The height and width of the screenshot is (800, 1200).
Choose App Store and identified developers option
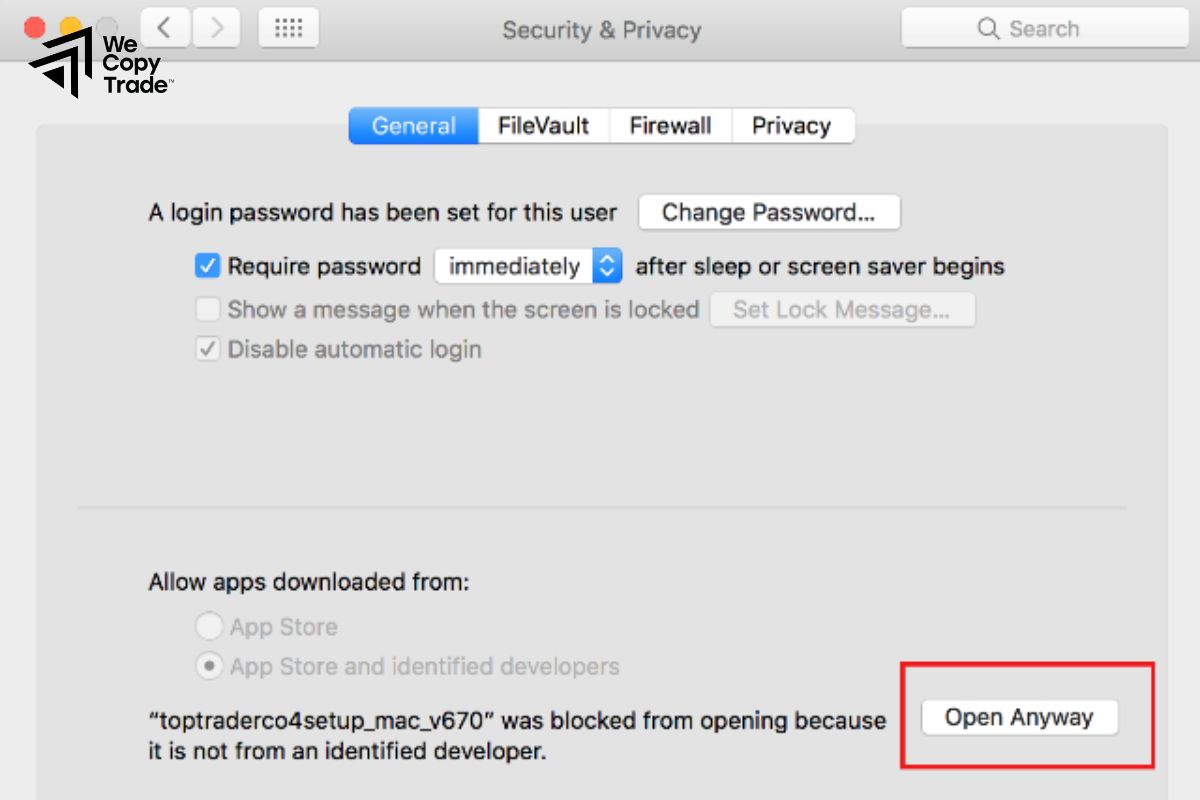[x=209, y=666]
